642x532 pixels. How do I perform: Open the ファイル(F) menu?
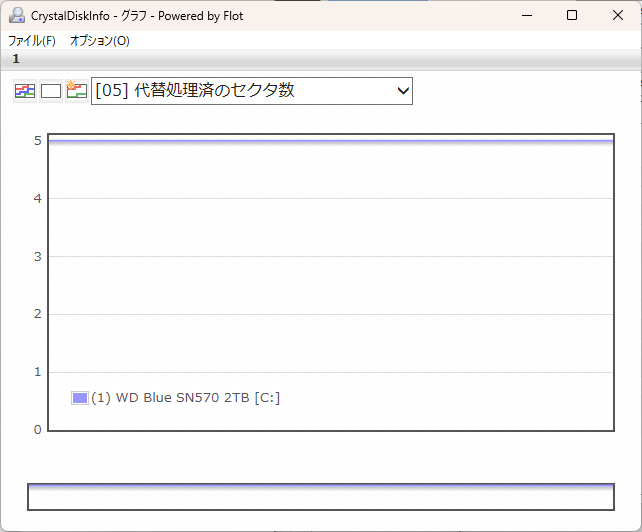click(32, 41)
